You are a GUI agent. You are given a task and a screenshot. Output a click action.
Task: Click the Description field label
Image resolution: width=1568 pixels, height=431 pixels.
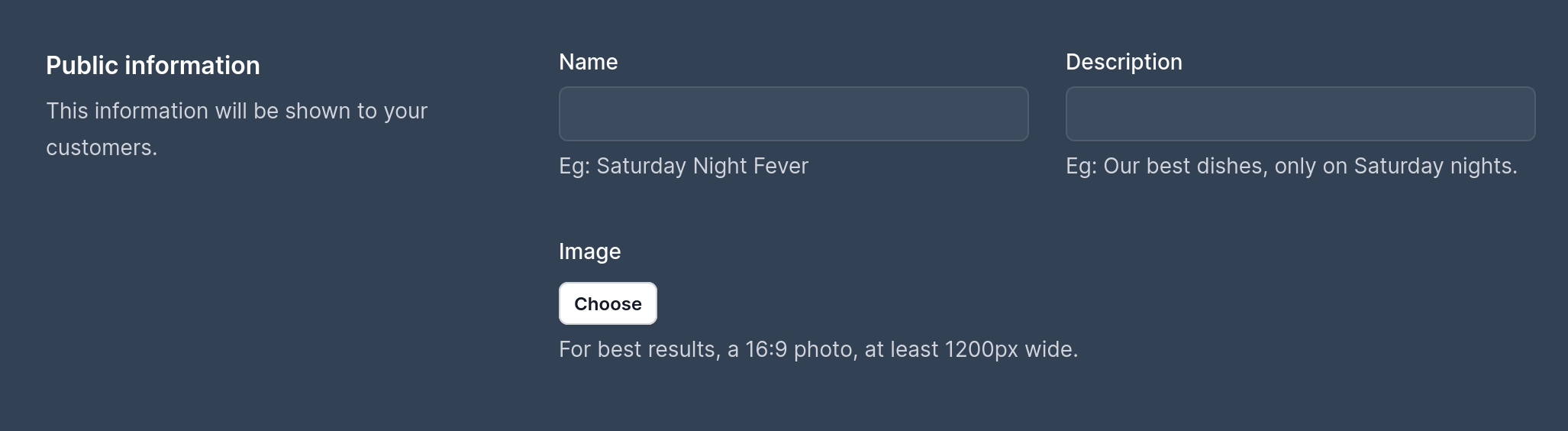pos(1124,62)
